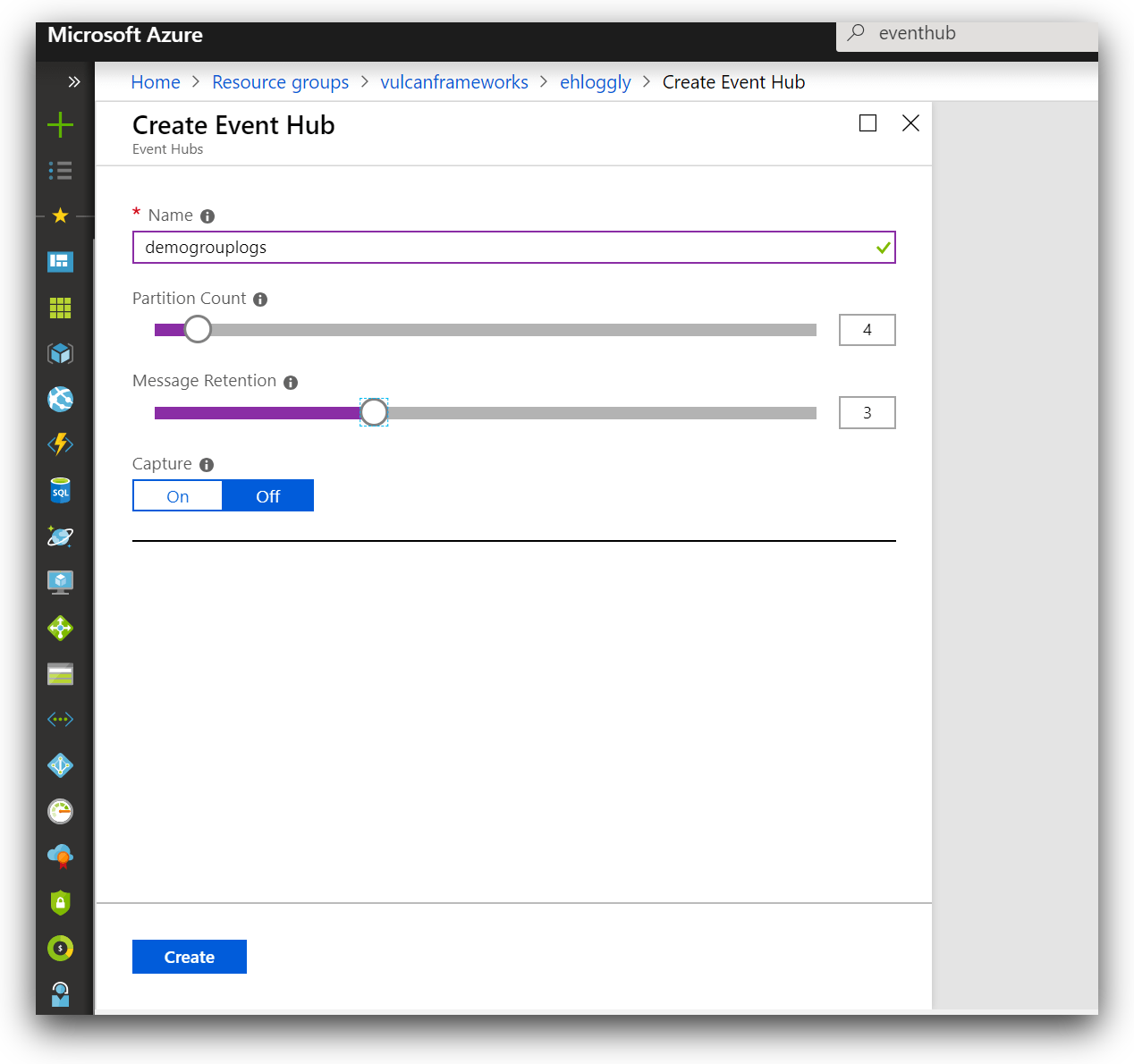This screenshot has width=1134, height=1064.
Task: Open All services list icon in sidebar
Action: click(x=60, y=170)
